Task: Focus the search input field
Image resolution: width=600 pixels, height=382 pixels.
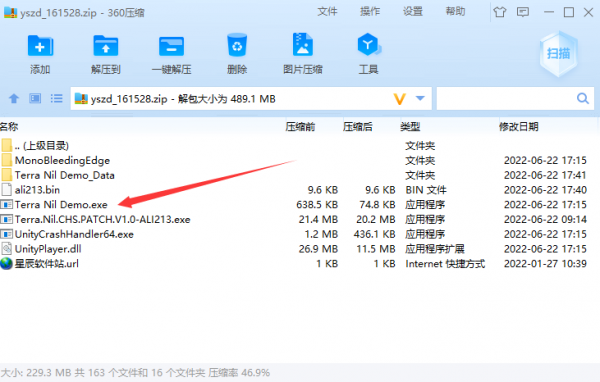Action: pos(515,99)
